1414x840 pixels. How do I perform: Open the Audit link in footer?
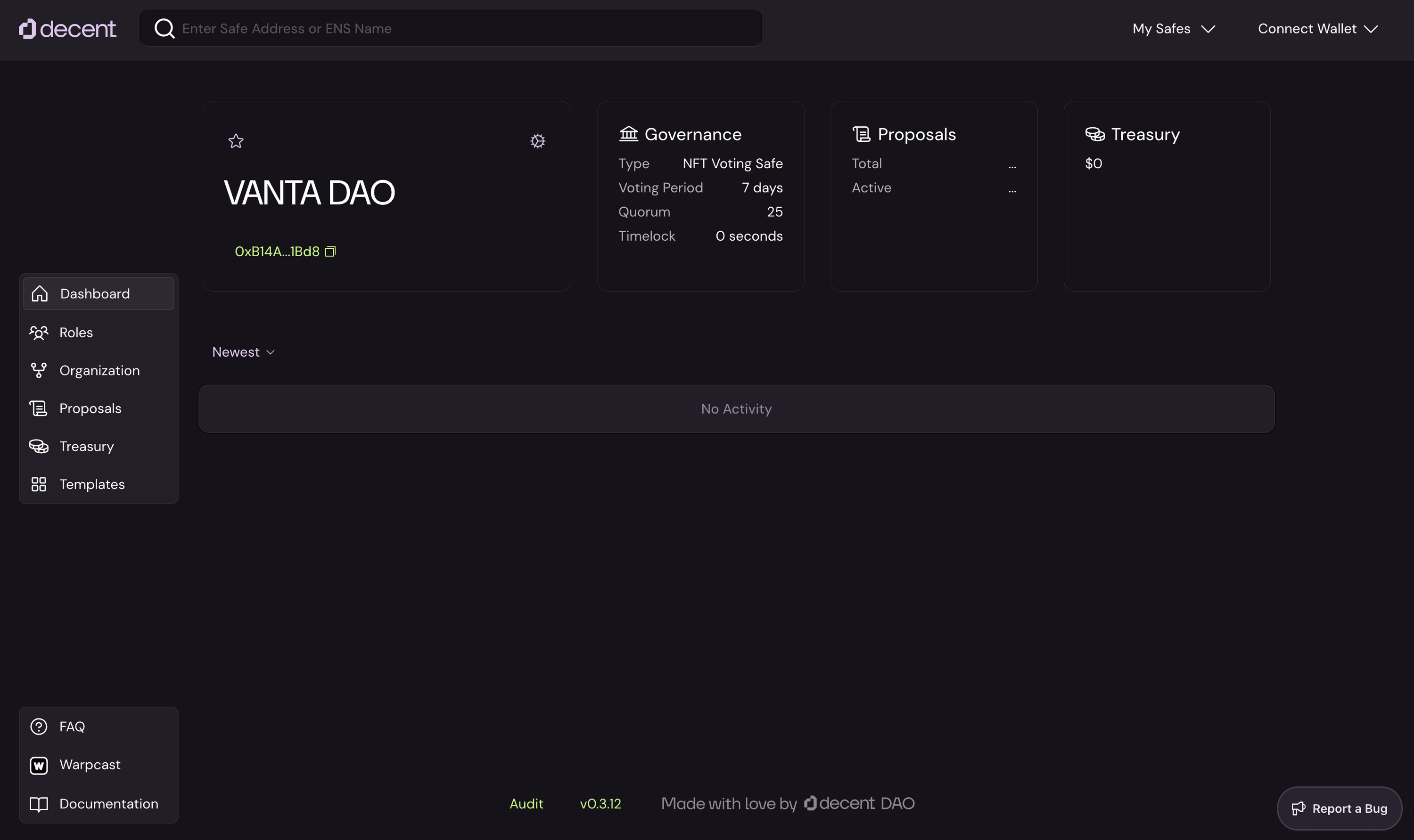point(526,804)
